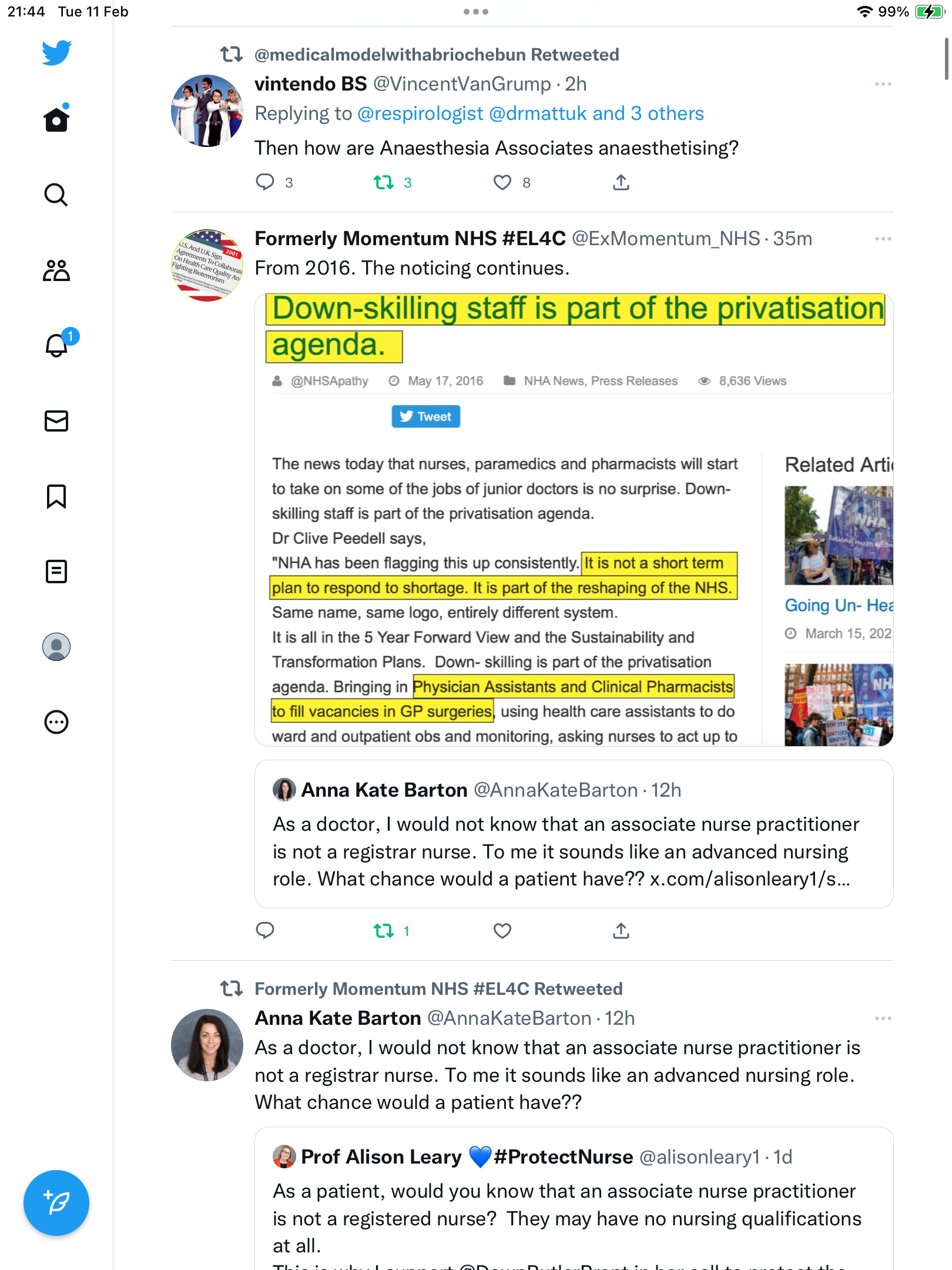Open the Profile avatar icon in the sidebar
Screen dimensions: 952x1270
tap(56, 647)
